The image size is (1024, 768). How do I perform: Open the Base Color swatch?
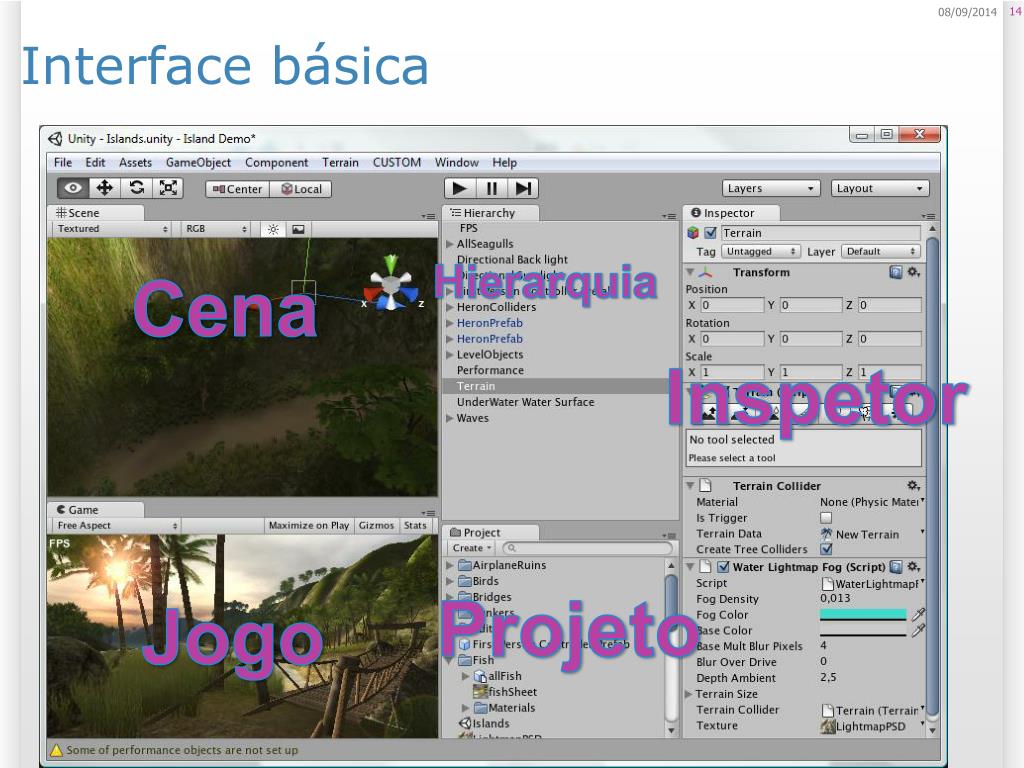(863, 630)
